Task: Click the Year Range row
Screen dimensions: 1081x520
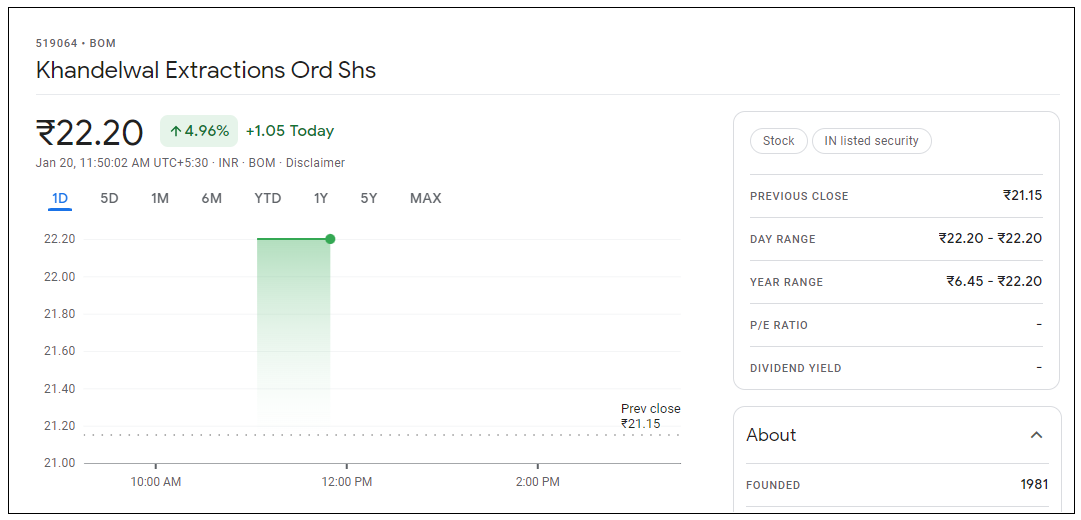Action: click(895, 282)
